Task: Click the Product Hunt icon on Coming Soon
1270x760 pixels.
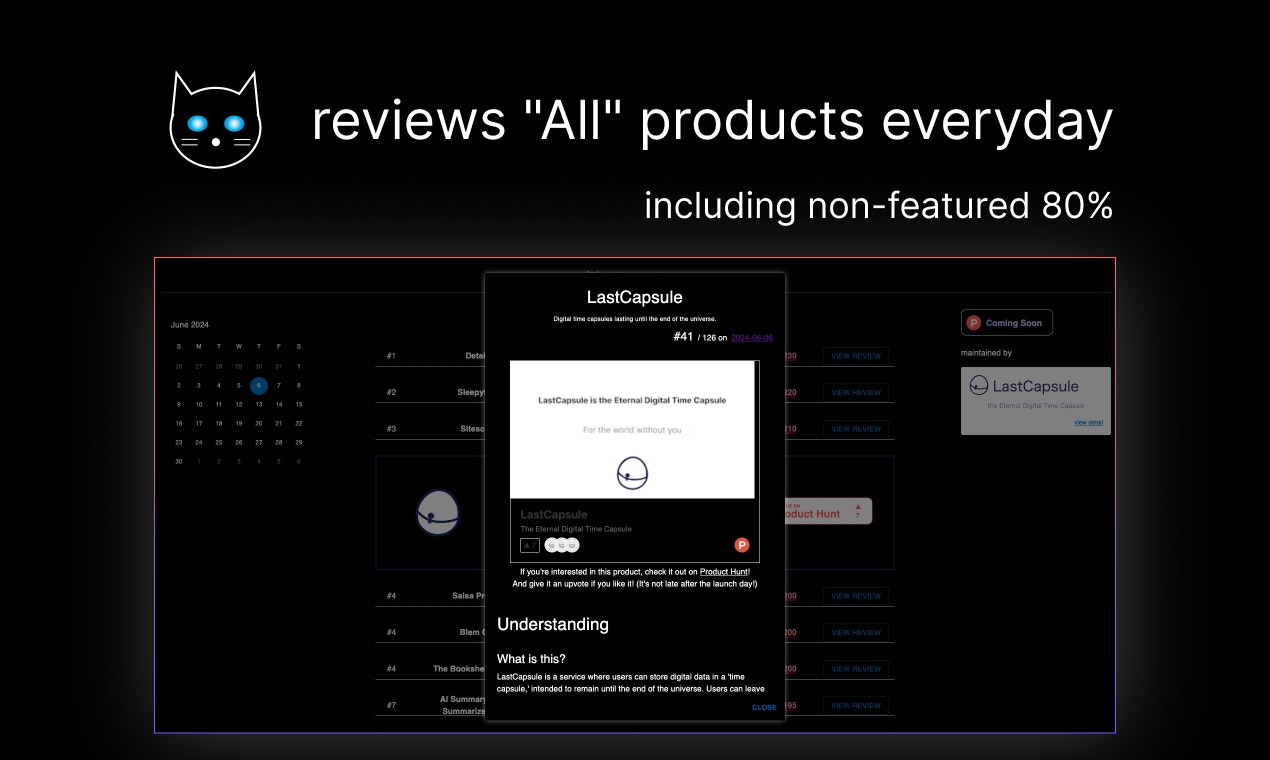Action: pos(974,323)
